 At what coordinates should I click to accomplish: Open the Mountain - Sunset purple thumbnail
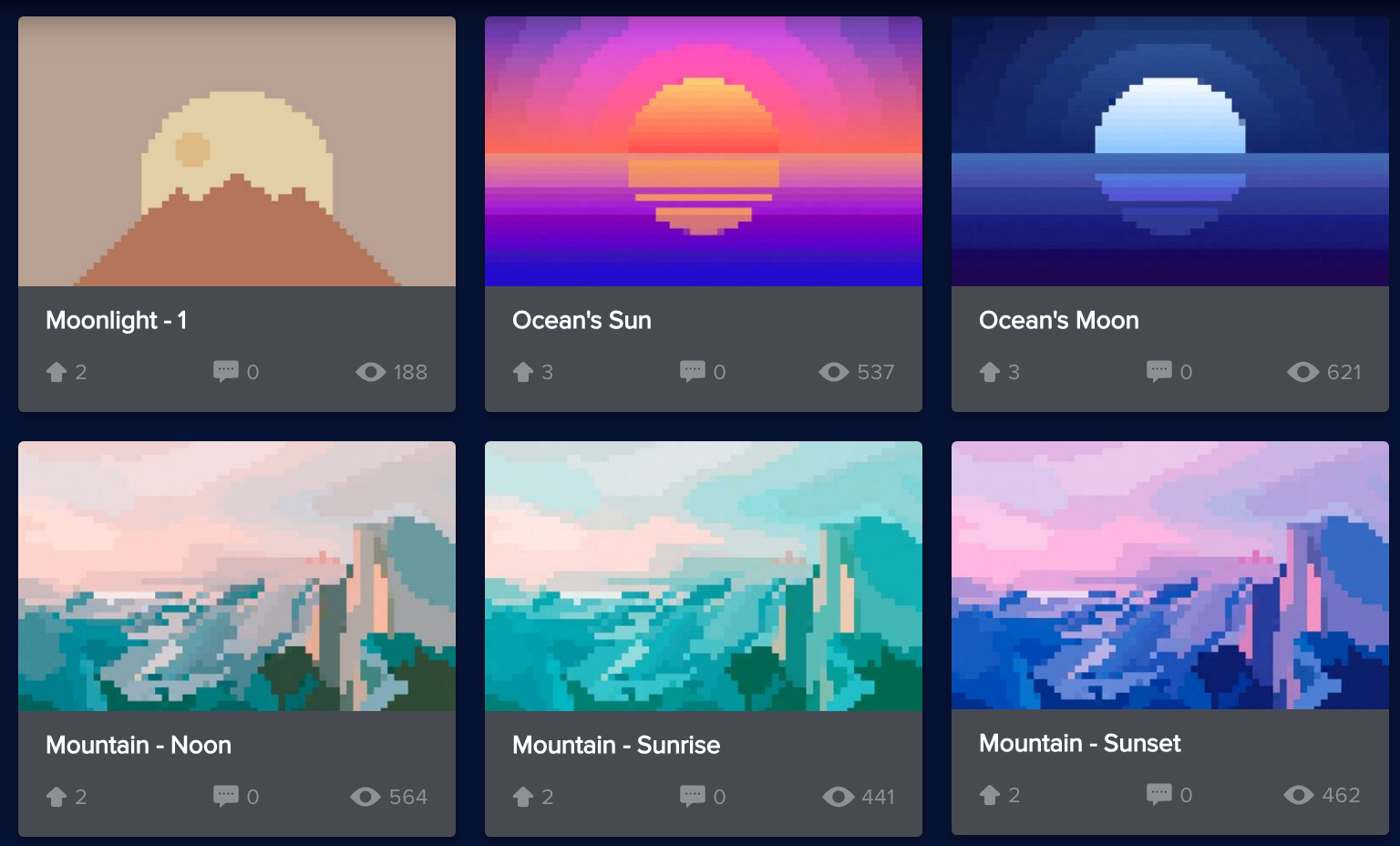(x=1170, y=575)
